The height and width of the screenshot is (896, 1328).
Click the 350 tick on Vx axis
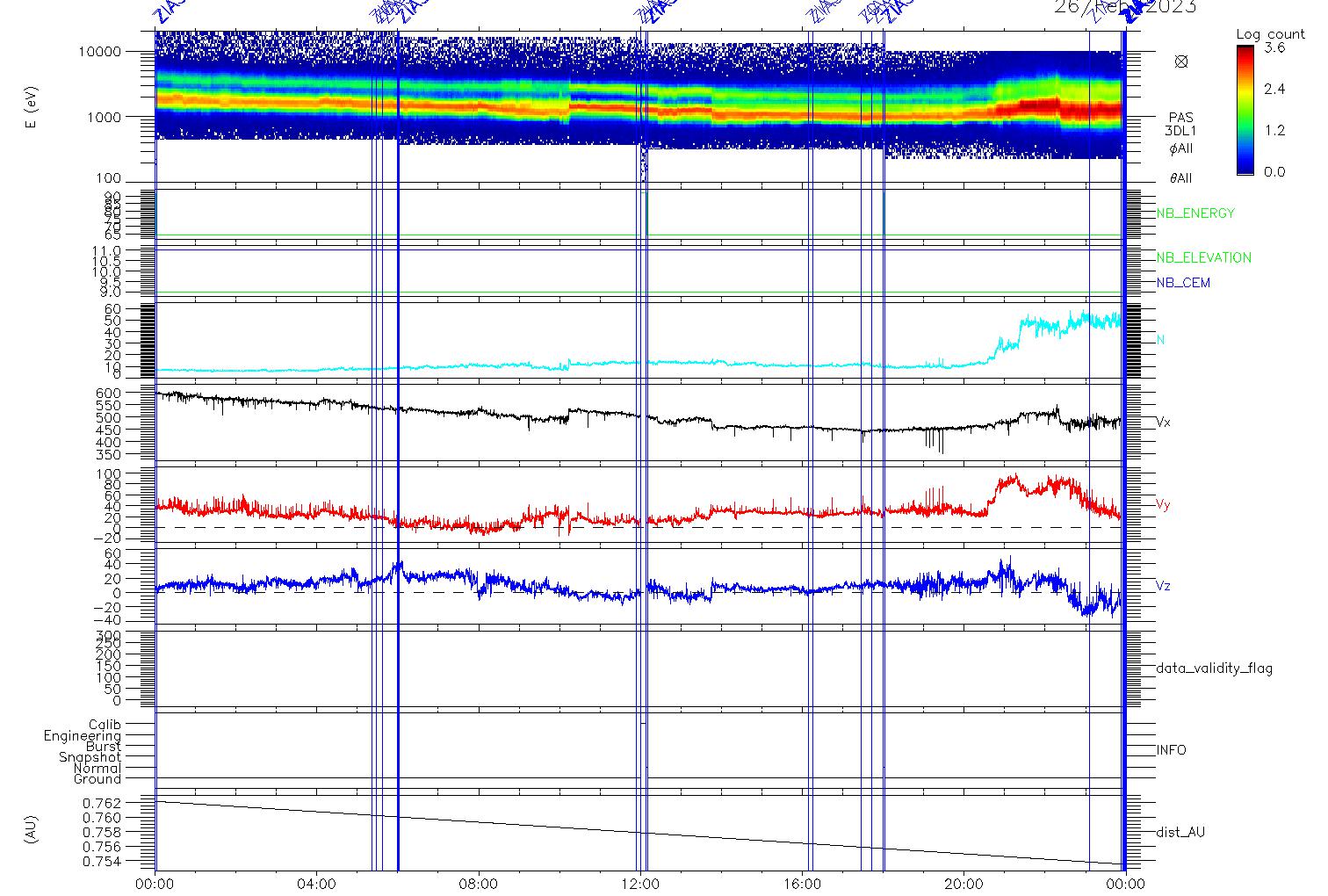110,455
